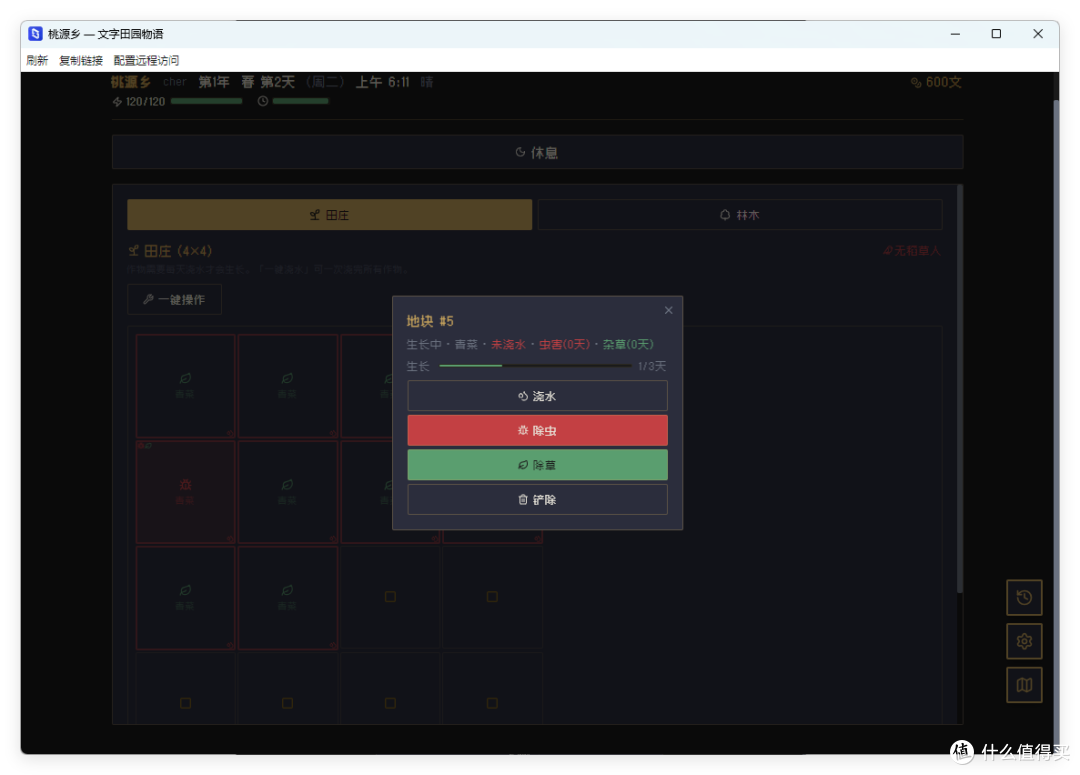Select the 青菜 plot right of the pest plot
Viewport: 1080px width, 775px height.
tap(288, 492)
